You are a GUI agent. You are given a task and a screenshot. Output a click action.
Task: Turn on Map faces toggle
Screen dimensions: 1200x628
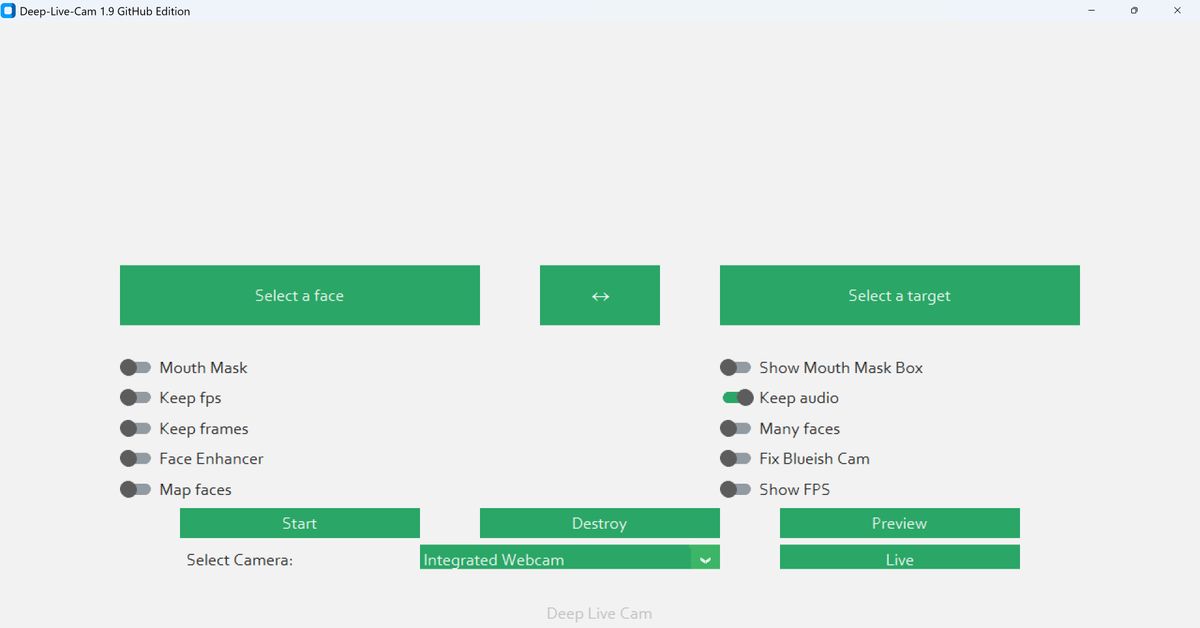pyautogui.click(x=135, y=489)
